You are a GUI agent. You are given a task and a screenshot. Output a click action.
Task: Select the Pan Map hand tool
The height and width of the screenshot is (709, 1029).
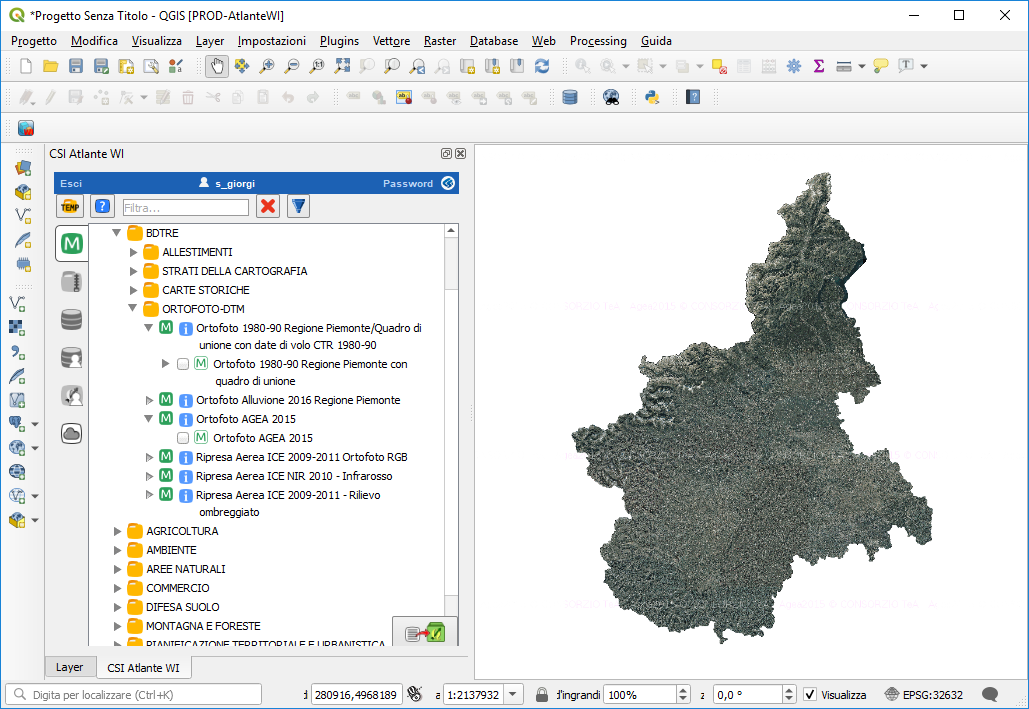[216, 66]
